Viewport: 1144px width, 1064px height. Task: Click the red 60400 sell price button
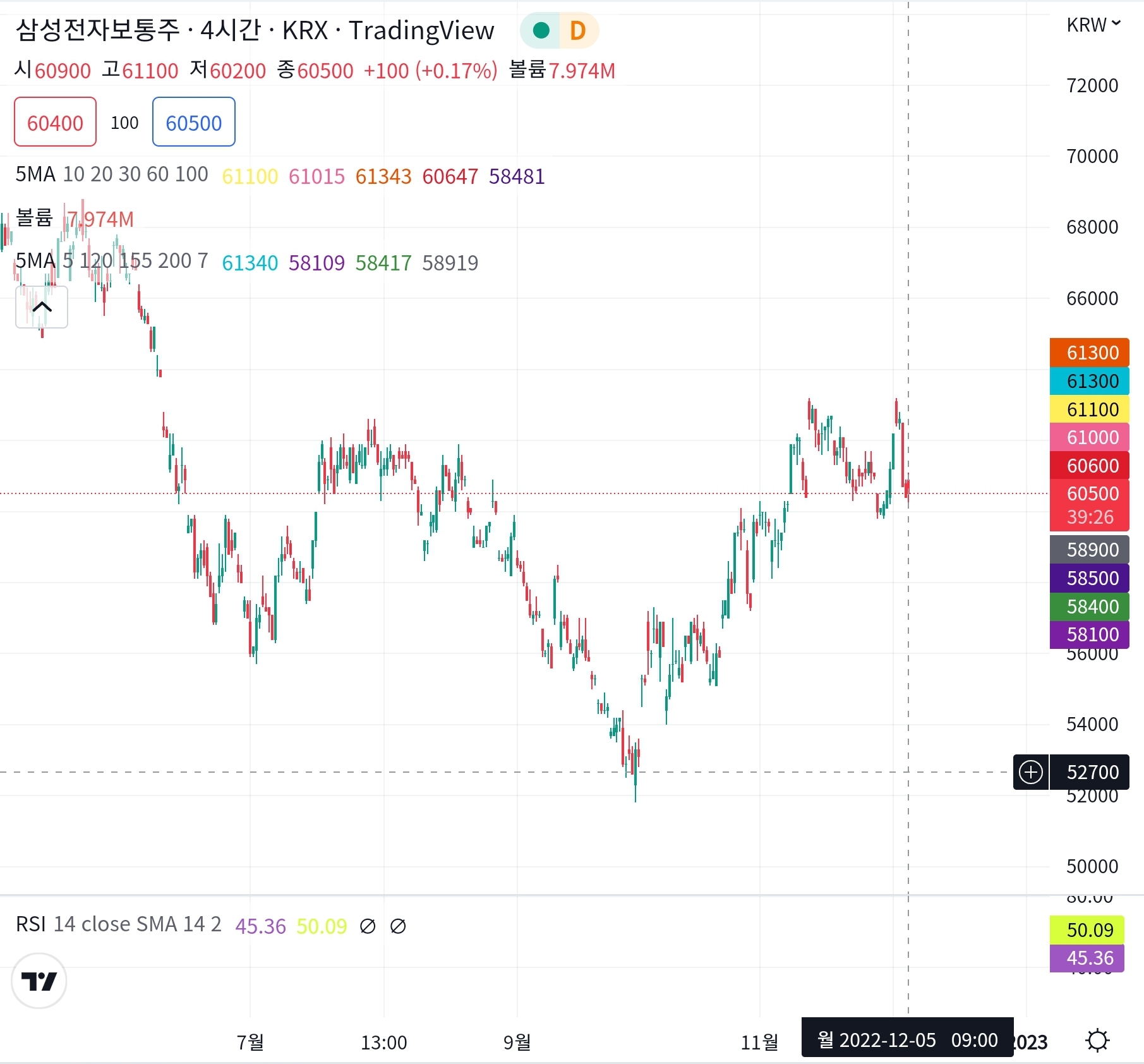(x=56, y=122)
